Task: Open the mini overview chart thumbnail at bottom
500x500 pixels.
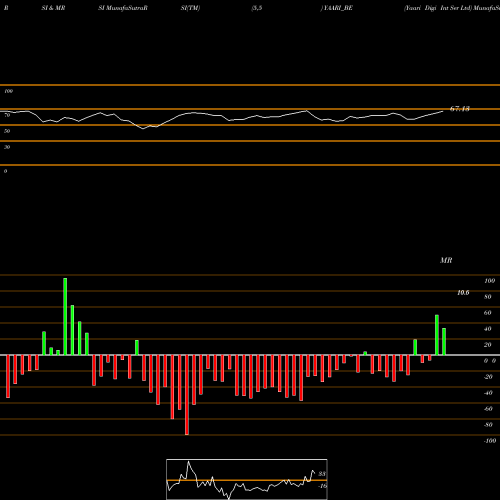Action: pos(247,479)
